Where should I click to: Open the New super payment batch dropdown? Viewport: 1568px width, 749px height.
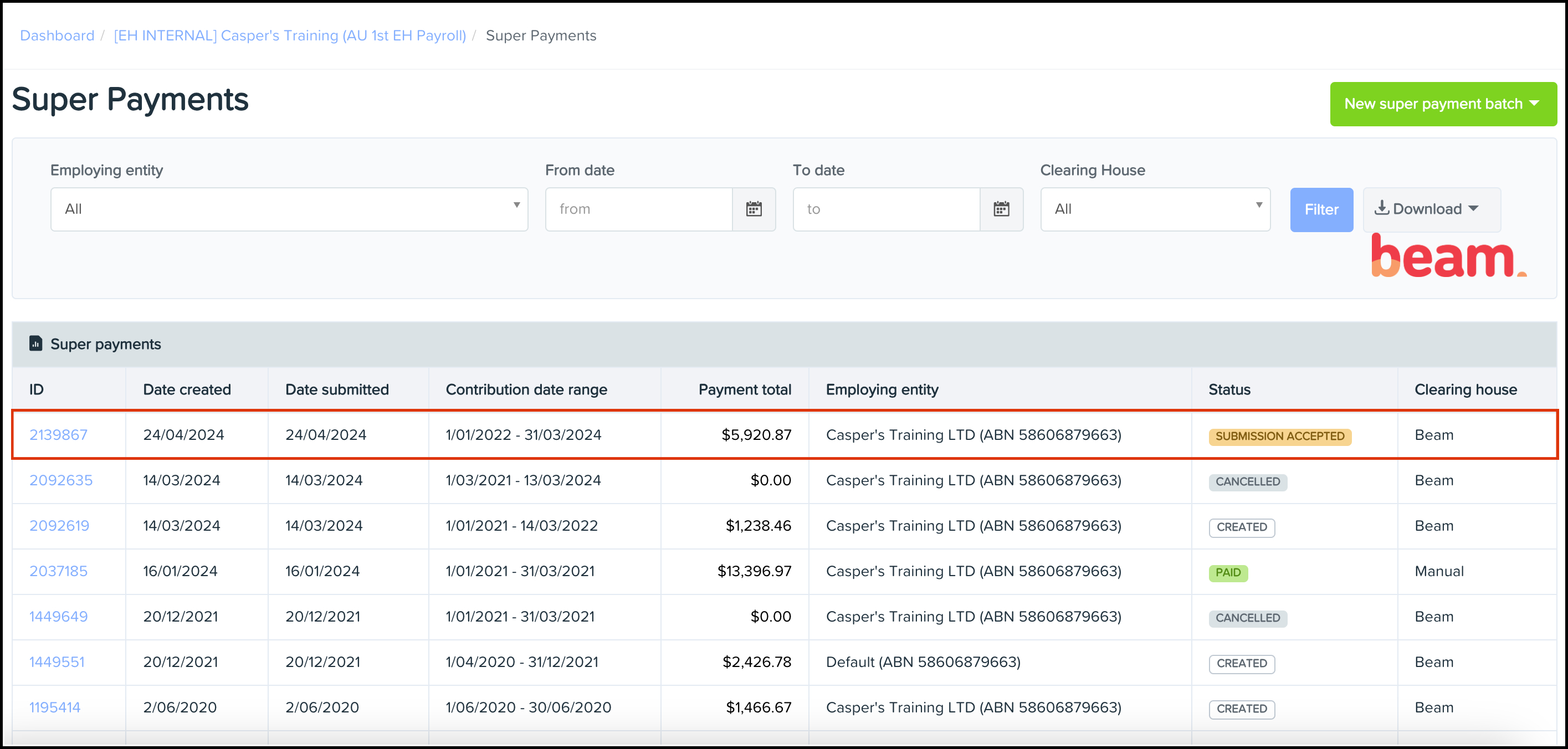point(1443,104)
